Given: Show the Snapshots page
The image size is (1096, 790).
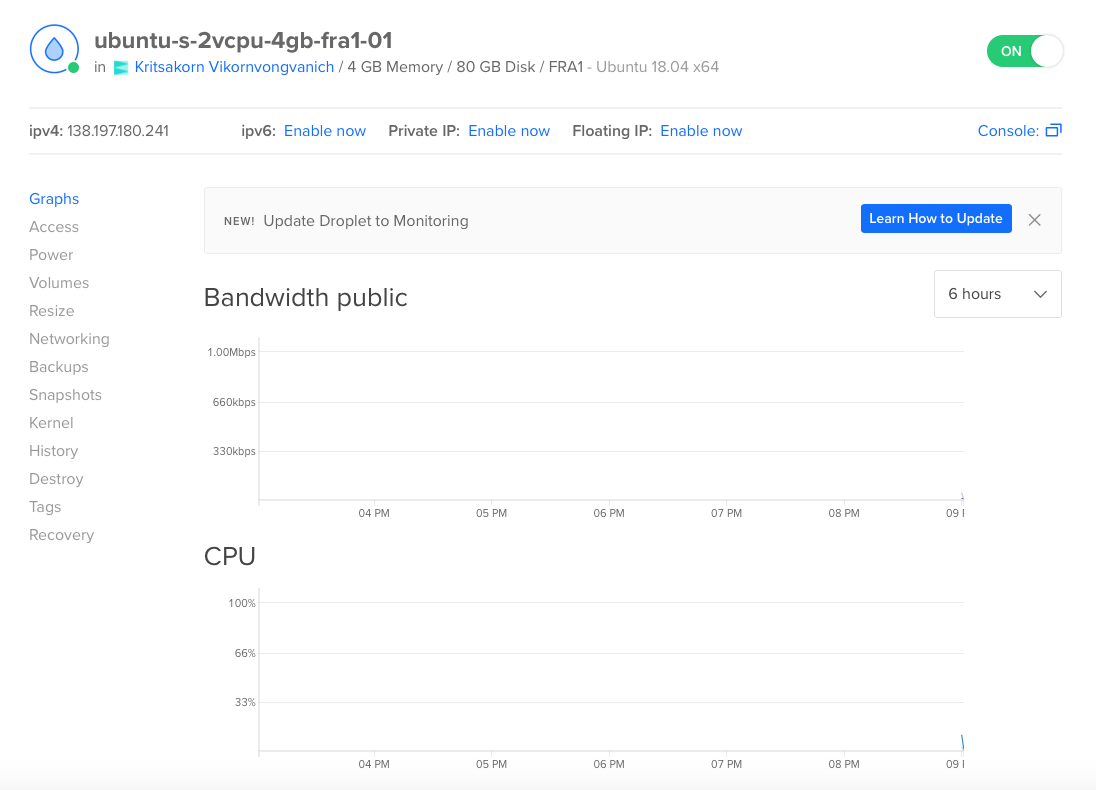Looking at the screenshot, I should (x=65, y=395).
